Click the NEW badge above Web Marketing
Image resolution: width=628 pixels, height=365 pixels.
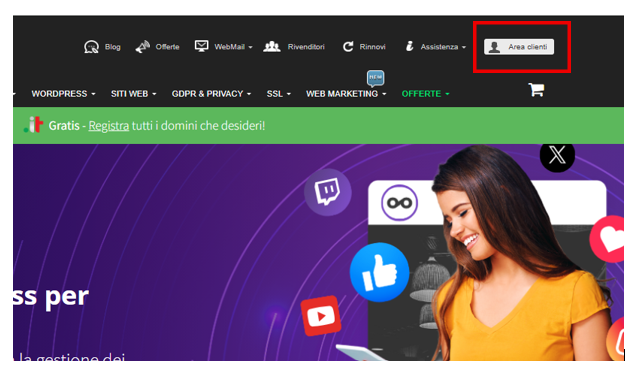coord(375,78)
